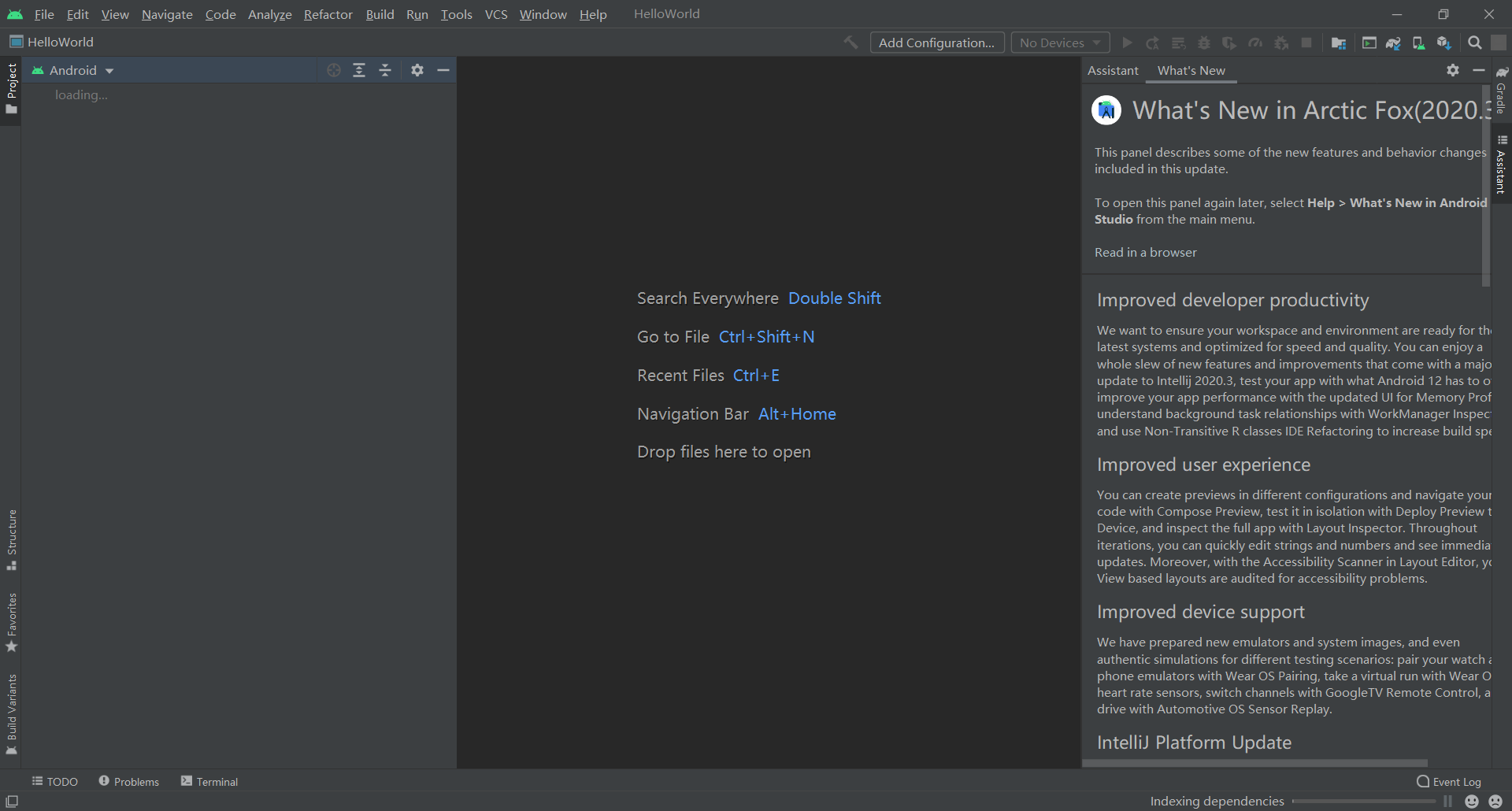
Task: Open the SDK Manager icon
Action: 1443,43
